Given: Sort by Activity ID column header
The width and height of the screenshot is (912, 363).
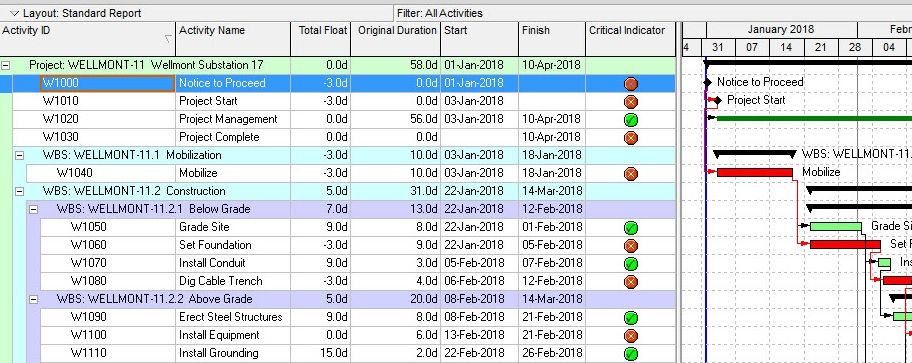Looking at the screenshot, I should (x=88, y=39).
